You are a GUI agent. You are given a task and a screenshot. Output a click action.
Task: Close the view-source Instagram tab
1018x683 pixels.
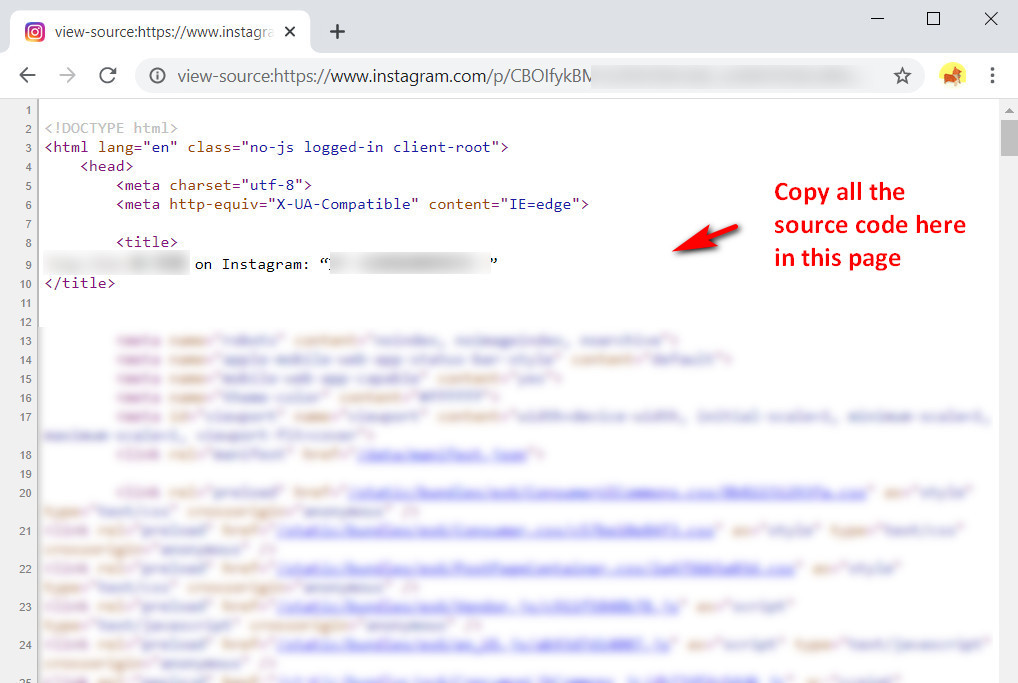[x=290, y=31]
